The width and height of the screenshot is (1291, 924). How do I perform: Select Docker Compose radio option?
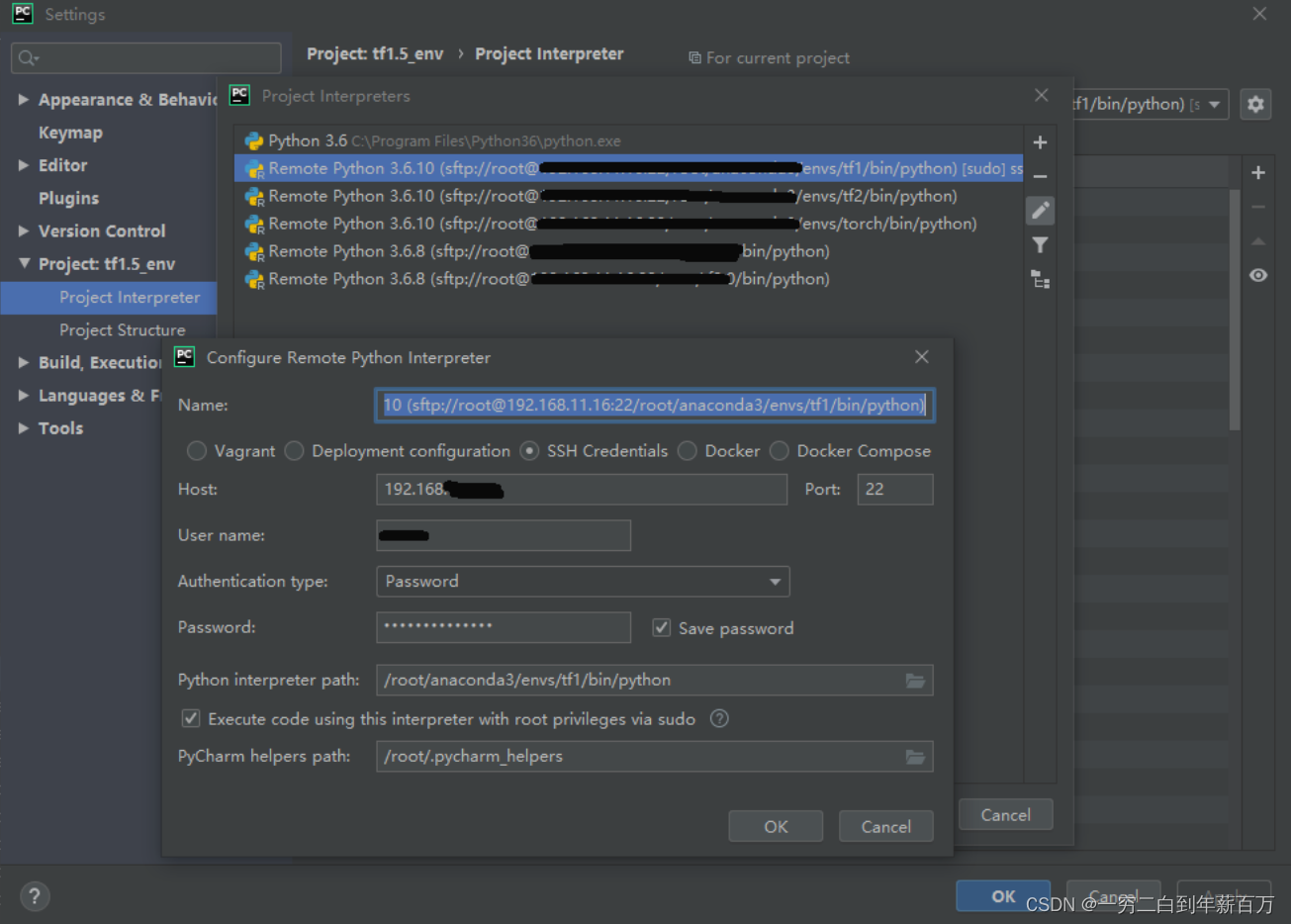point(780,451)
